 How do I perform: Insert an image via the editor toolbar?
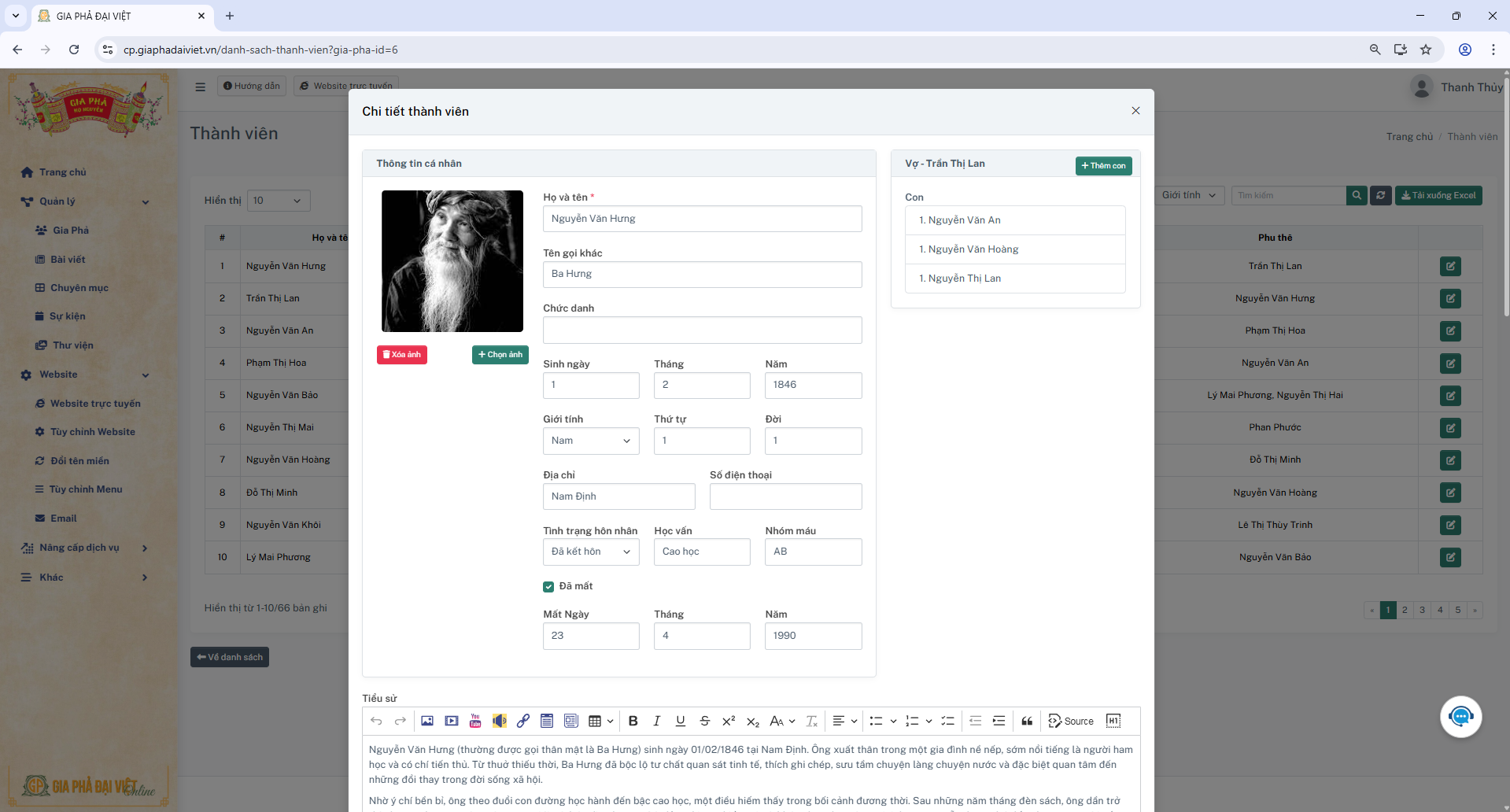427,721
